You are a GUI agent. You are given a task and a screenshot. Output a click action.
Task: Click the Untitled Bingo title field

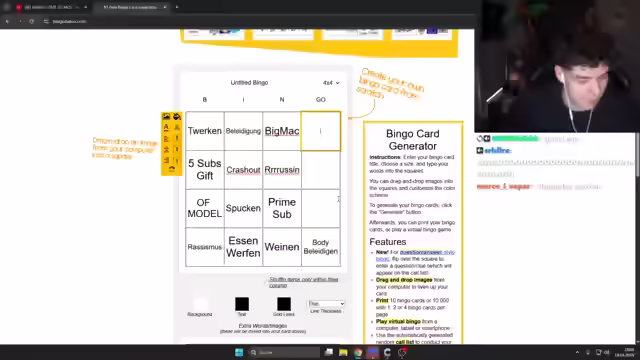click(x=249, y=83)
